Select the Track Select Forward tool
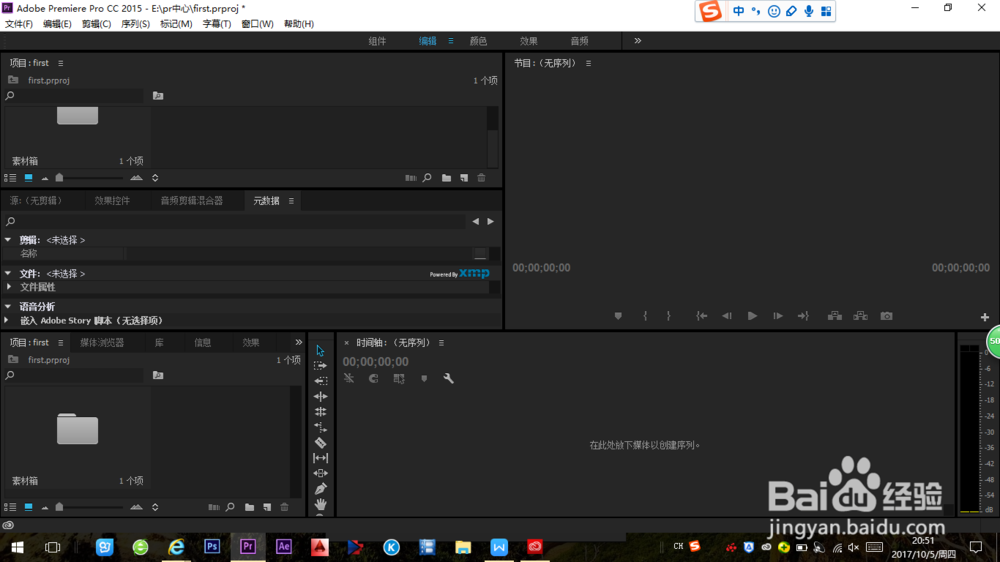 tap(320, 366)
